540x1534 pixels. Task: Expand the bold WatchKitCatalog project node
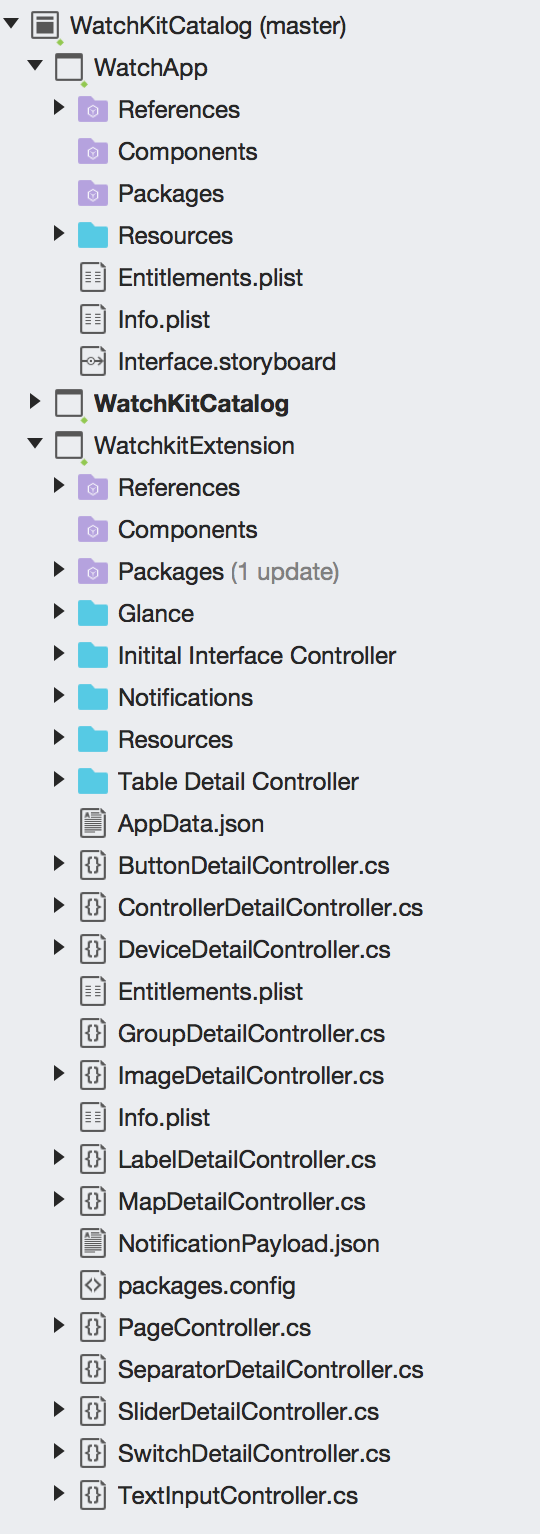click(36, 403)
